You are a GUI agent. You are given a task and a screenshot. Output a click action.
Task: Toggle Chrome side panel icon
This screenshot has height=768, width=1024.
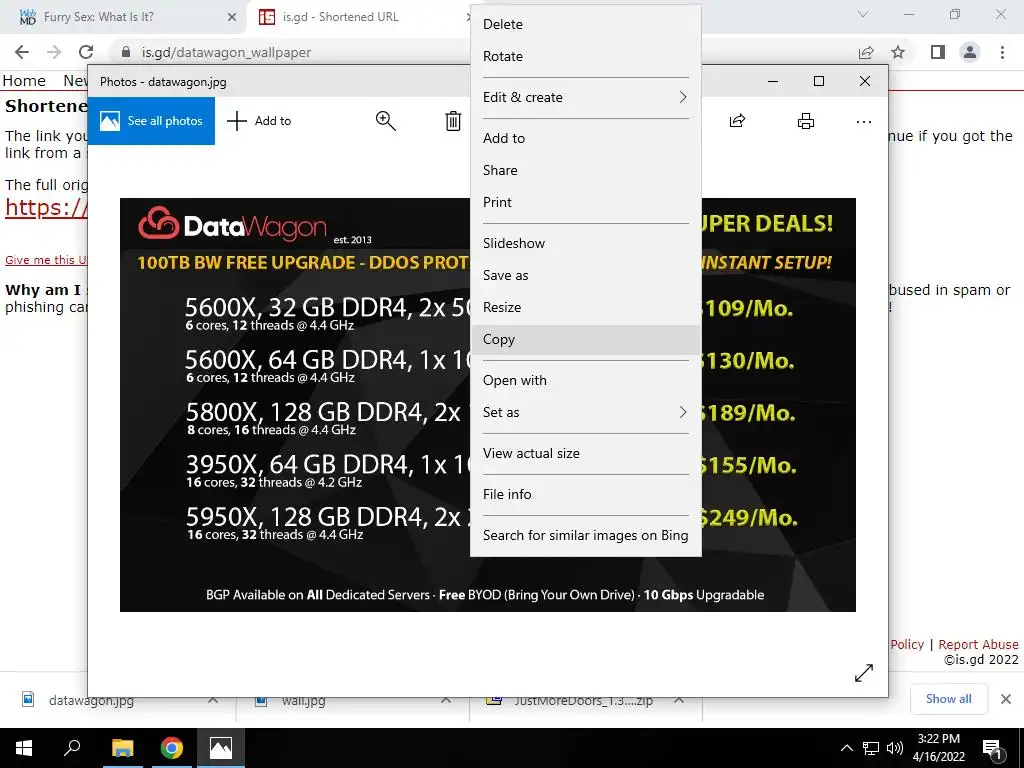coord(938,52)
